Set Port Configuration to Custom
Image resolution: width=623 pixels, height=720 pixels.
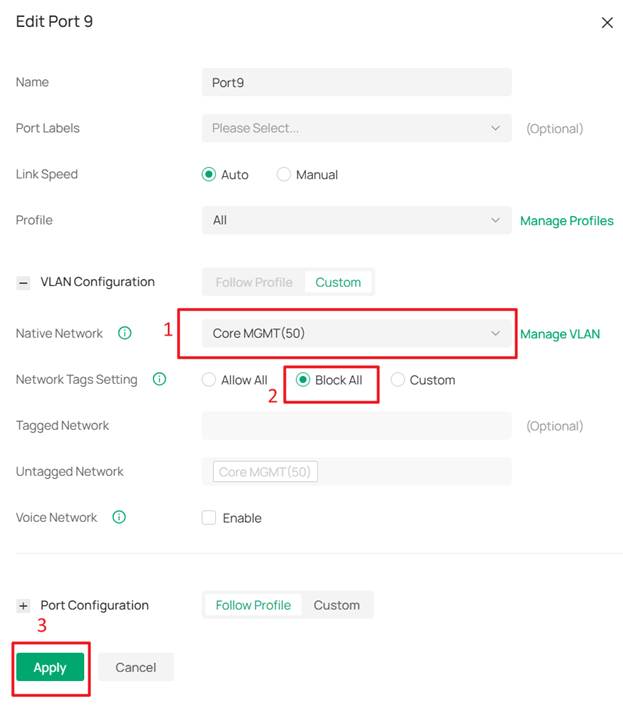337,605
